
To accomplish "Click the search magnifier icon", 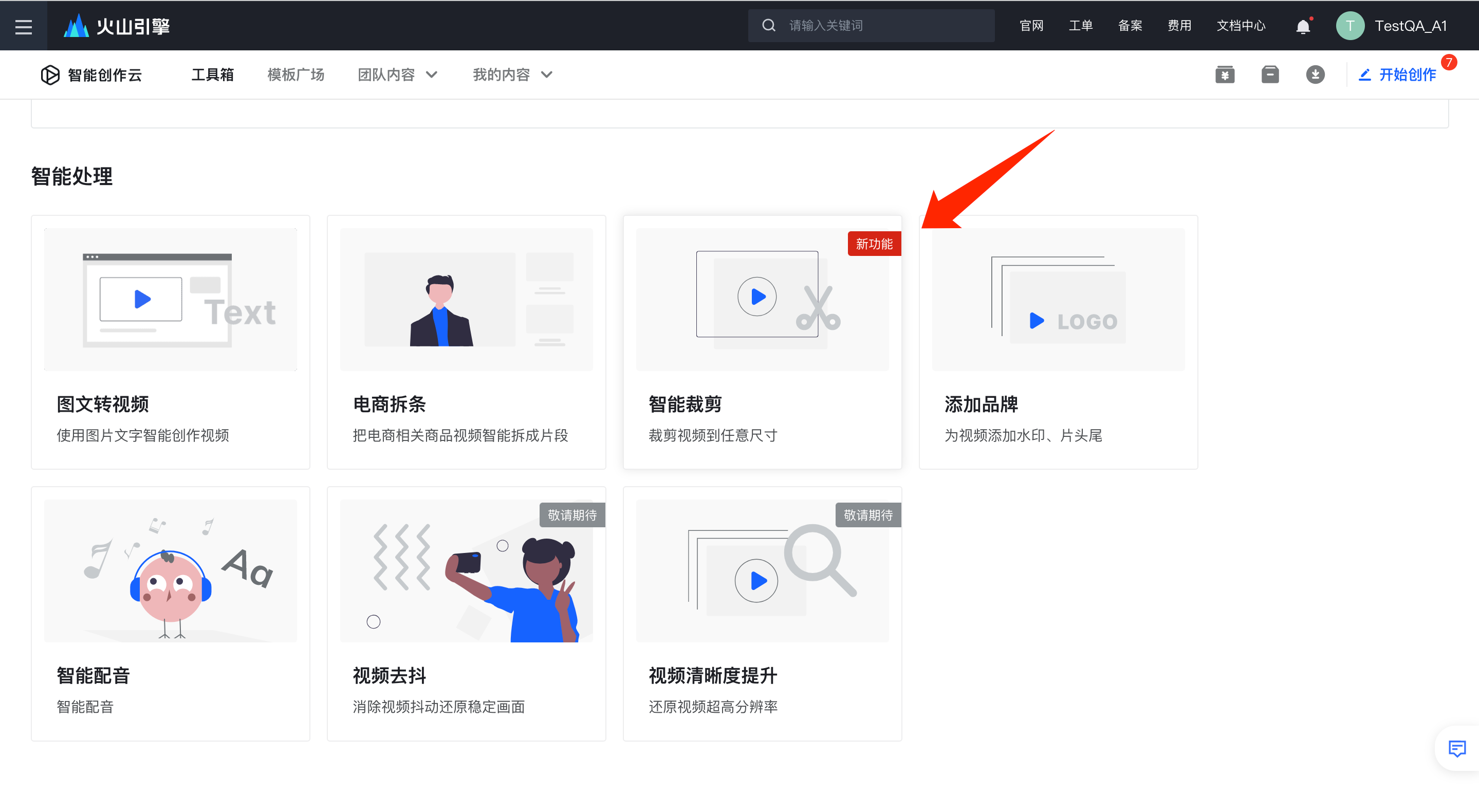I will click(768, 26).
